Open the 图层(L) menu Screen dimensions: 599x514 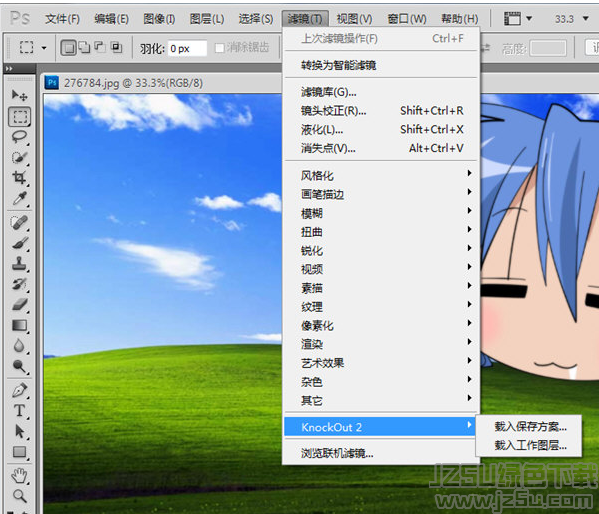pos(207,18)
